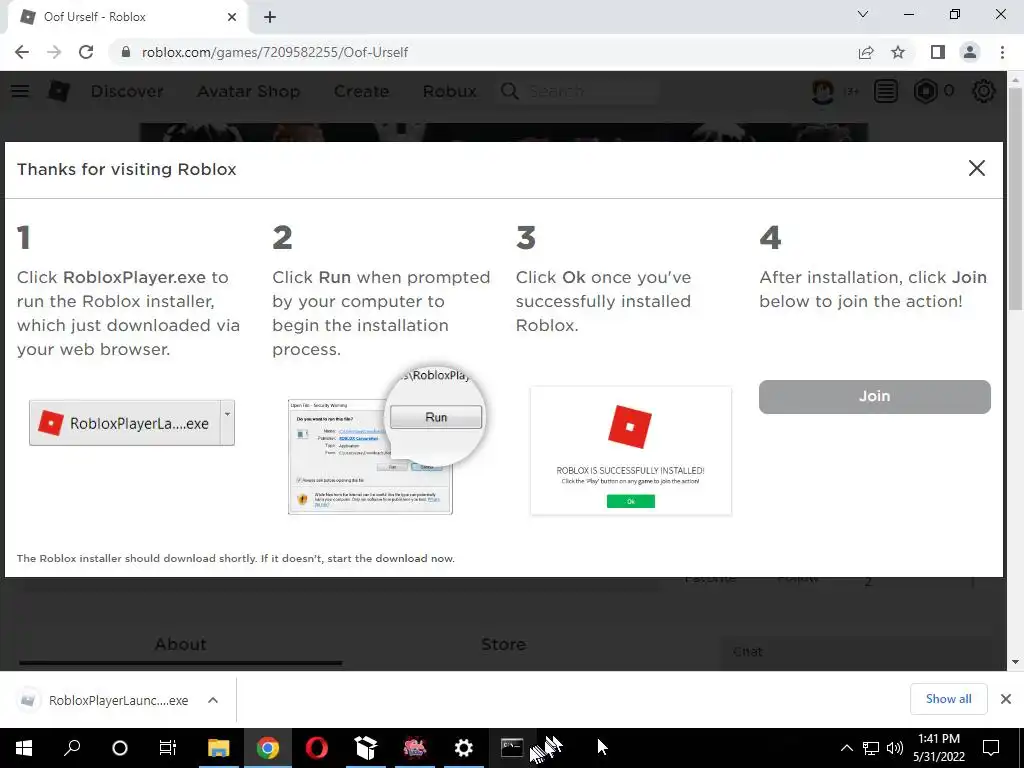Click the scroll down arrow of the page
The width and height of the screenshot is (1024, 768).
pos(1015,662)
